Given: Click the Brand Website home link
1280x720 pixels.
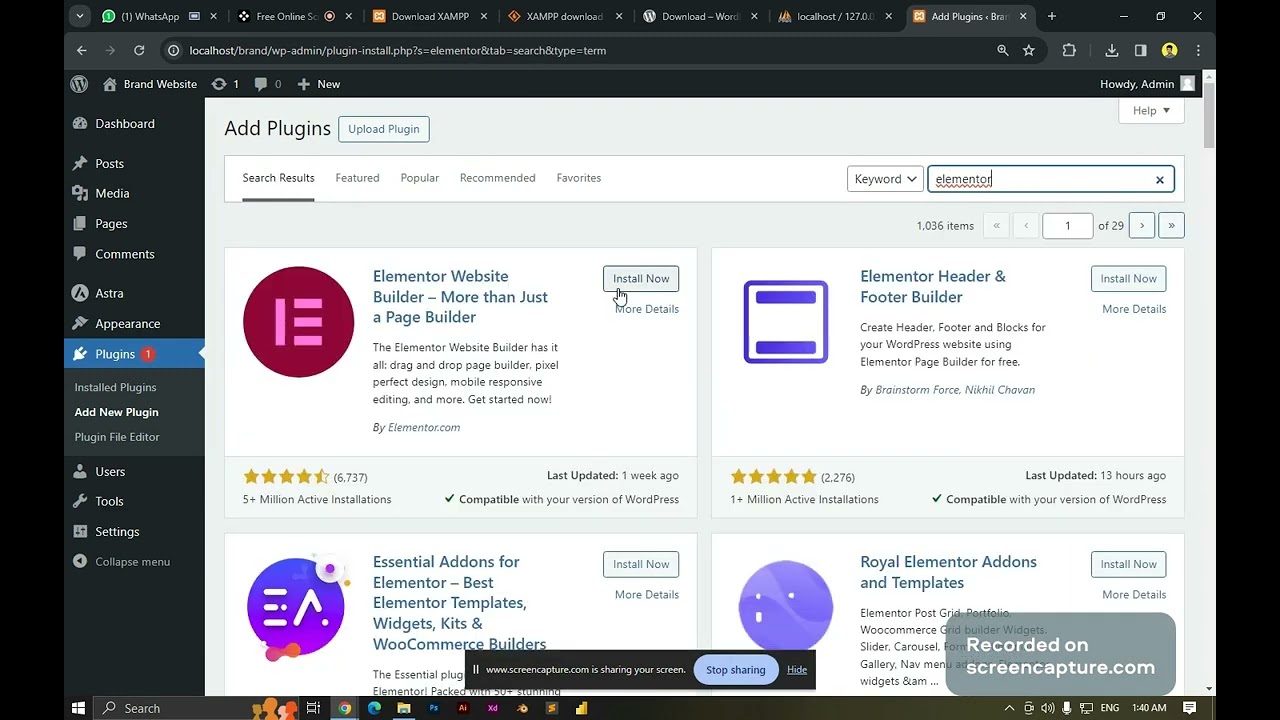Looking at the screenshot, I should pyautogui.click(x=150, y=84).
